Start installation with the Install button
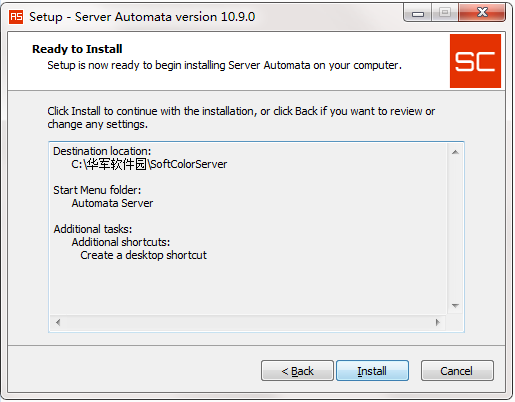 [372, 371]
